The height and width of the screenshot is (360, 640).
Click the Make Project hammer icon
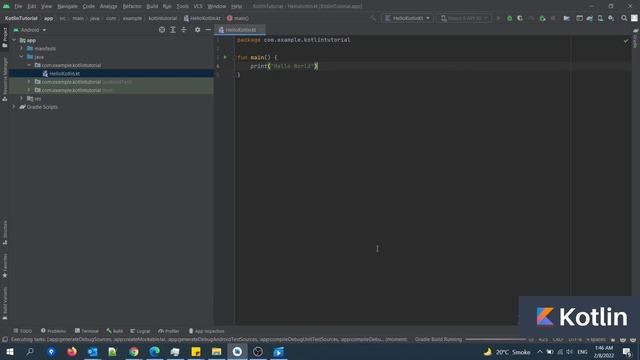[373, 18]
